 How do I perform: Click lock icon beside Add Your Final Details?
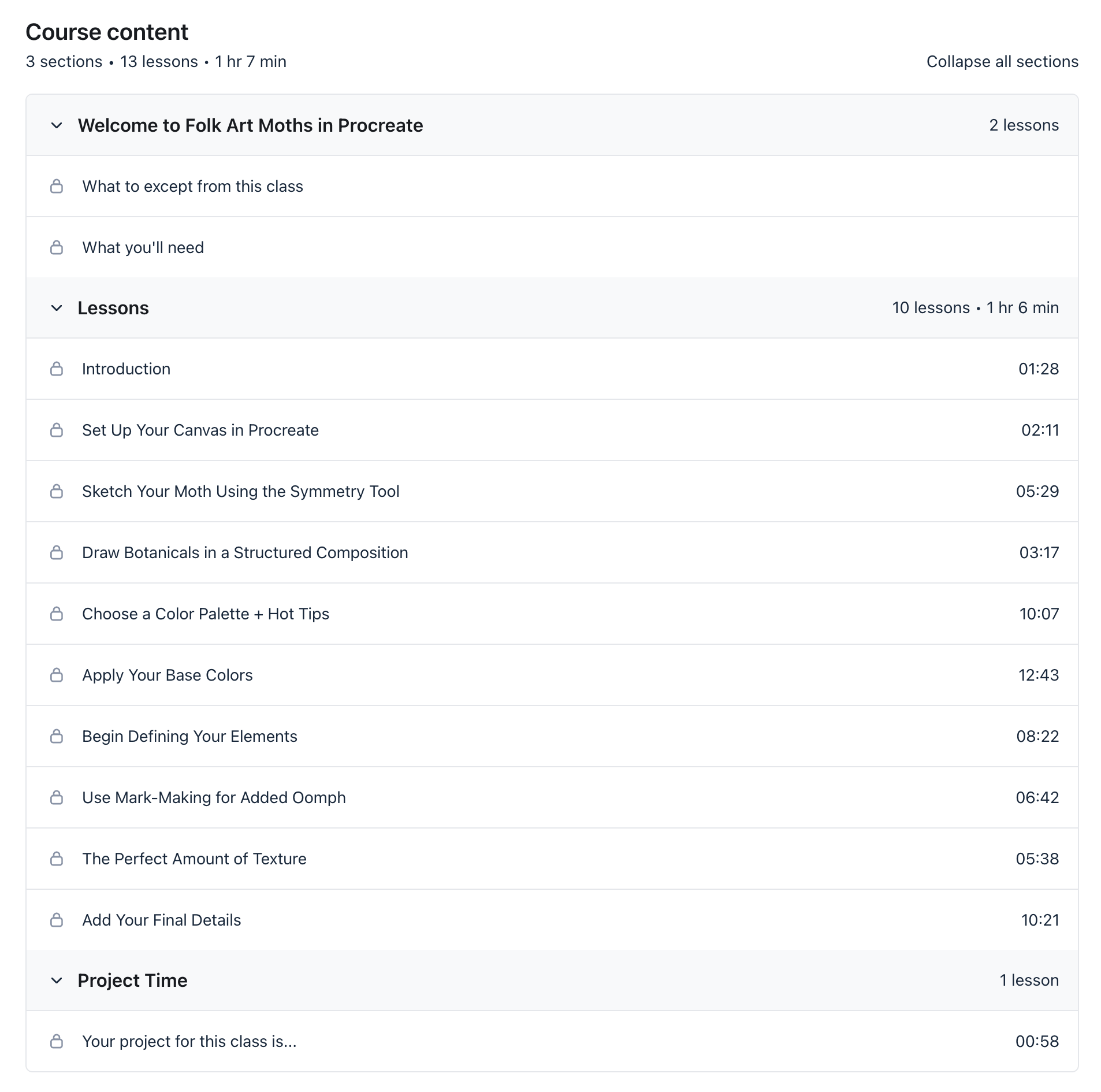click(x=57, y=920)
